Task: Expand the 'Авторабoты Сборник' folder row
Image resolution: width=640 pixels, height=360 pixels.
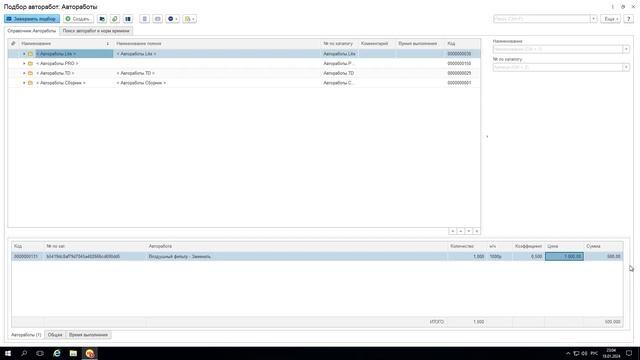Action: point(24,83)
